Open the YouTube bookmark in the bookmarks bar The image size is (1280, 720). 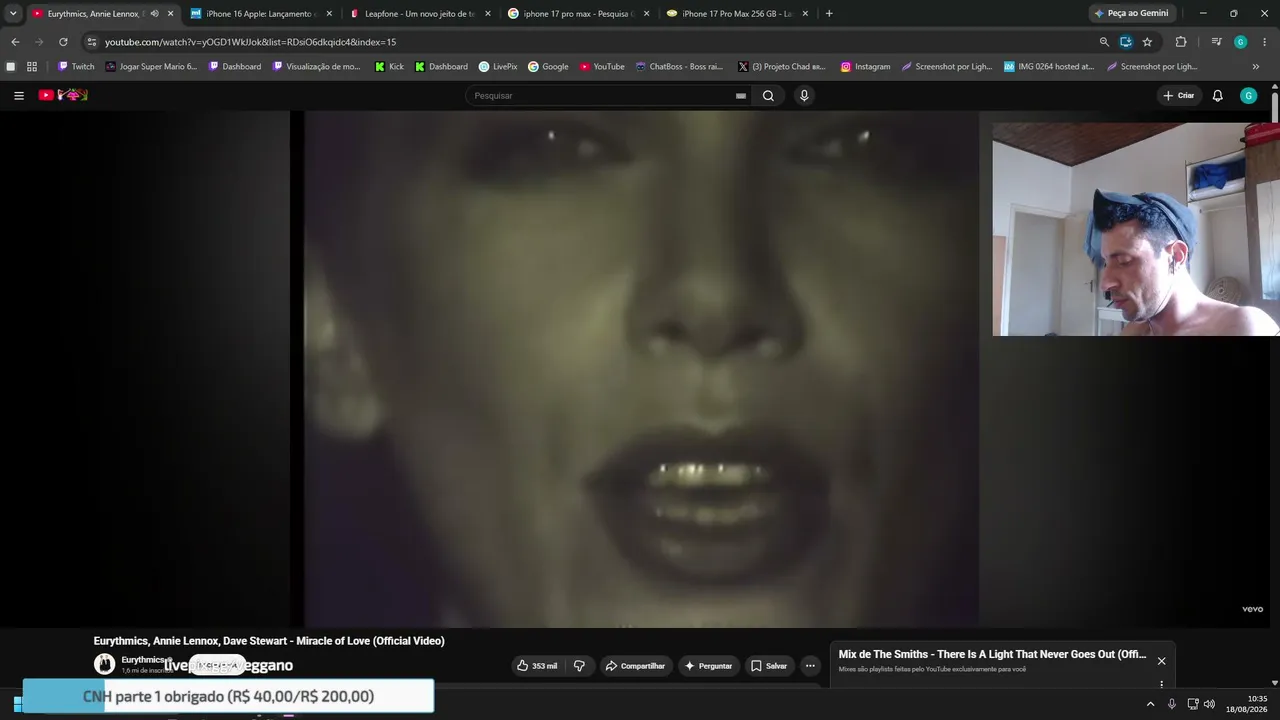(602, 67)
